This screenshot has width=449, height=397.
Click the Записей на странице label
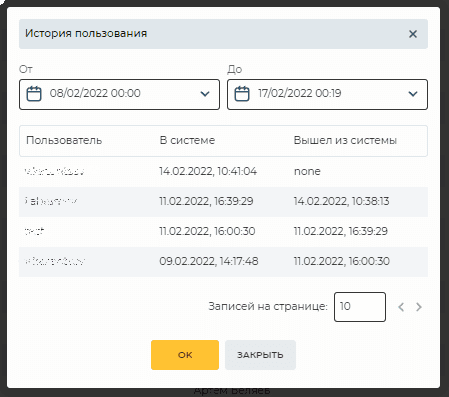[268, 306]
